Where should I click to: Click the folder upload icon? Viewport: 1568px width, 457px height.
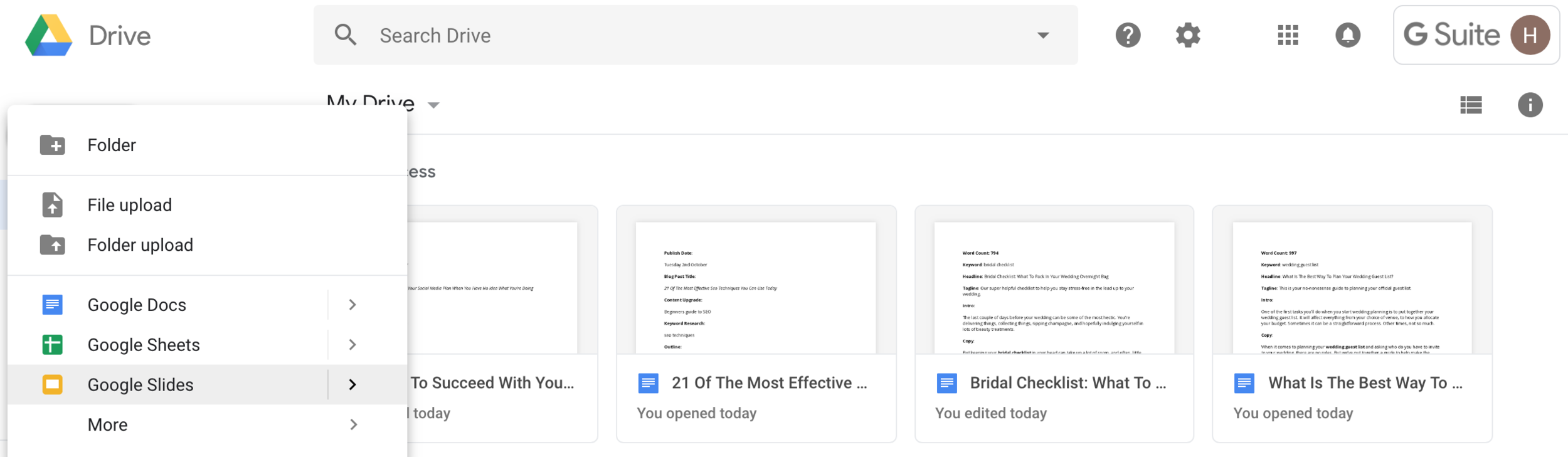[x=53, y=245]
